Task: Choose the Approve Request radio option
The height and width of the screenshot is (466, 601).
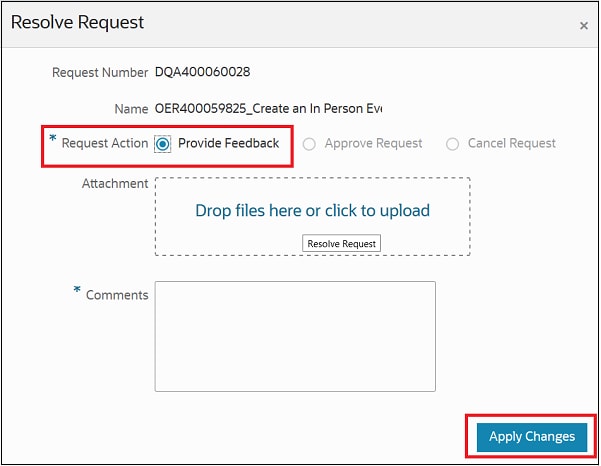Action: point(309,144)
